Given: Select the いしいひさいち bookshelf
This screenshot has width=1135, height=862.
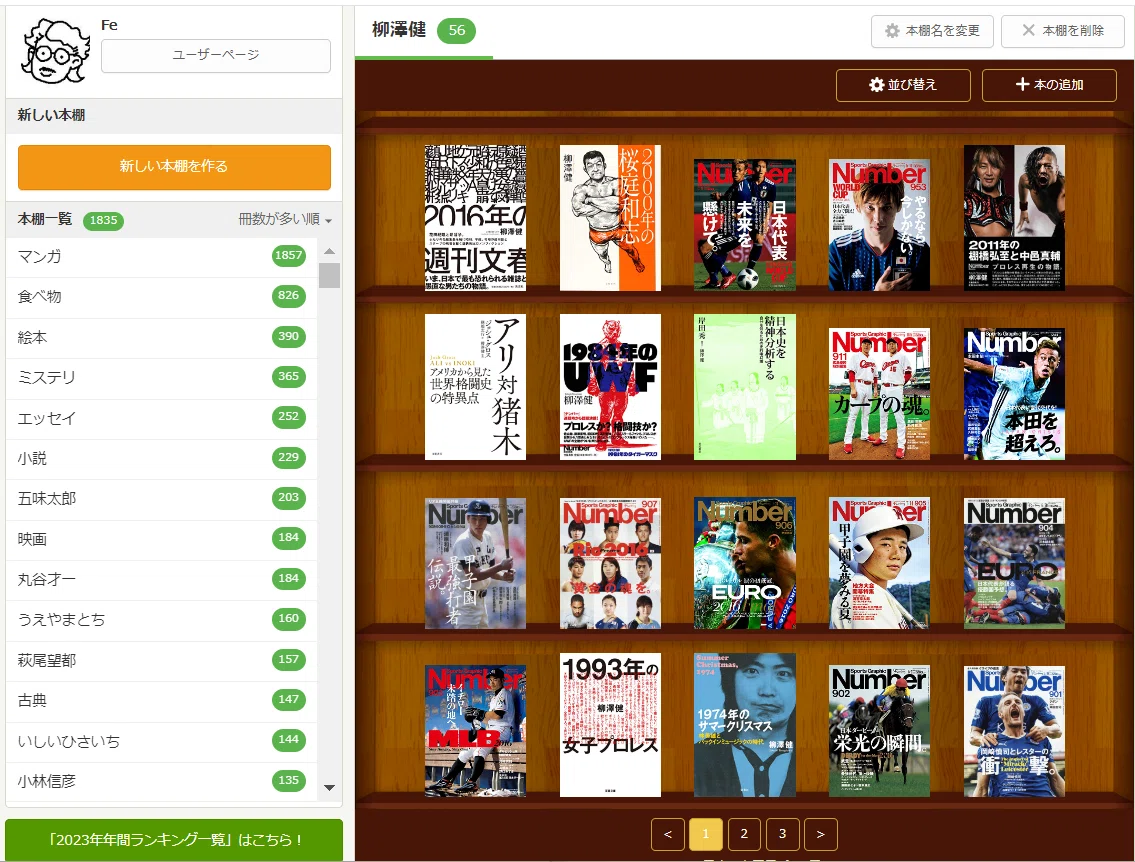Looking at the screenshot, I should (161, 741).
